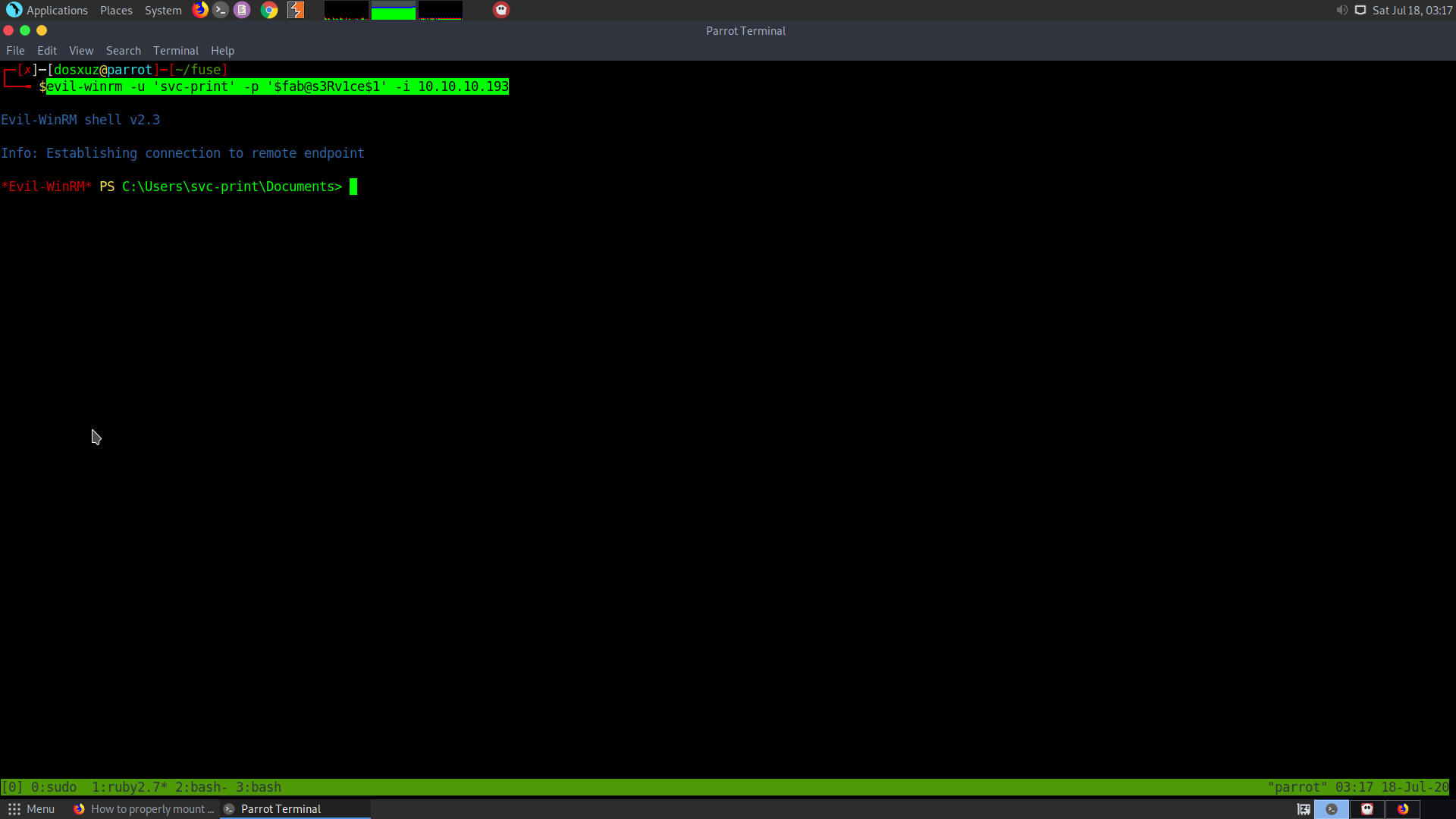Click the Menu button in bottom panel
The image size is (1456, 819).
pos(32,809)
